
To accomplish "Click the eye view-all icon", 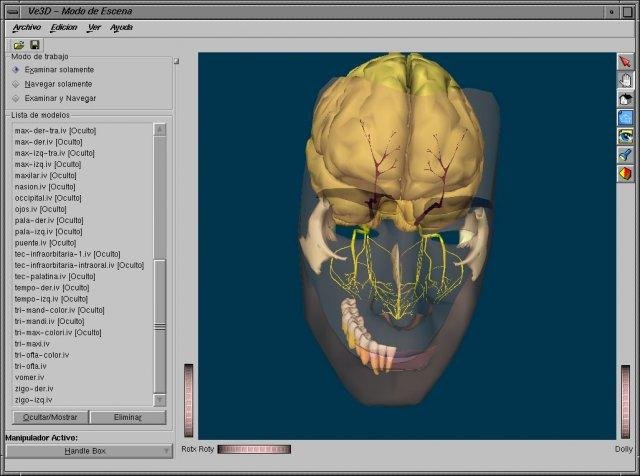I will click(x=625, y=136).
